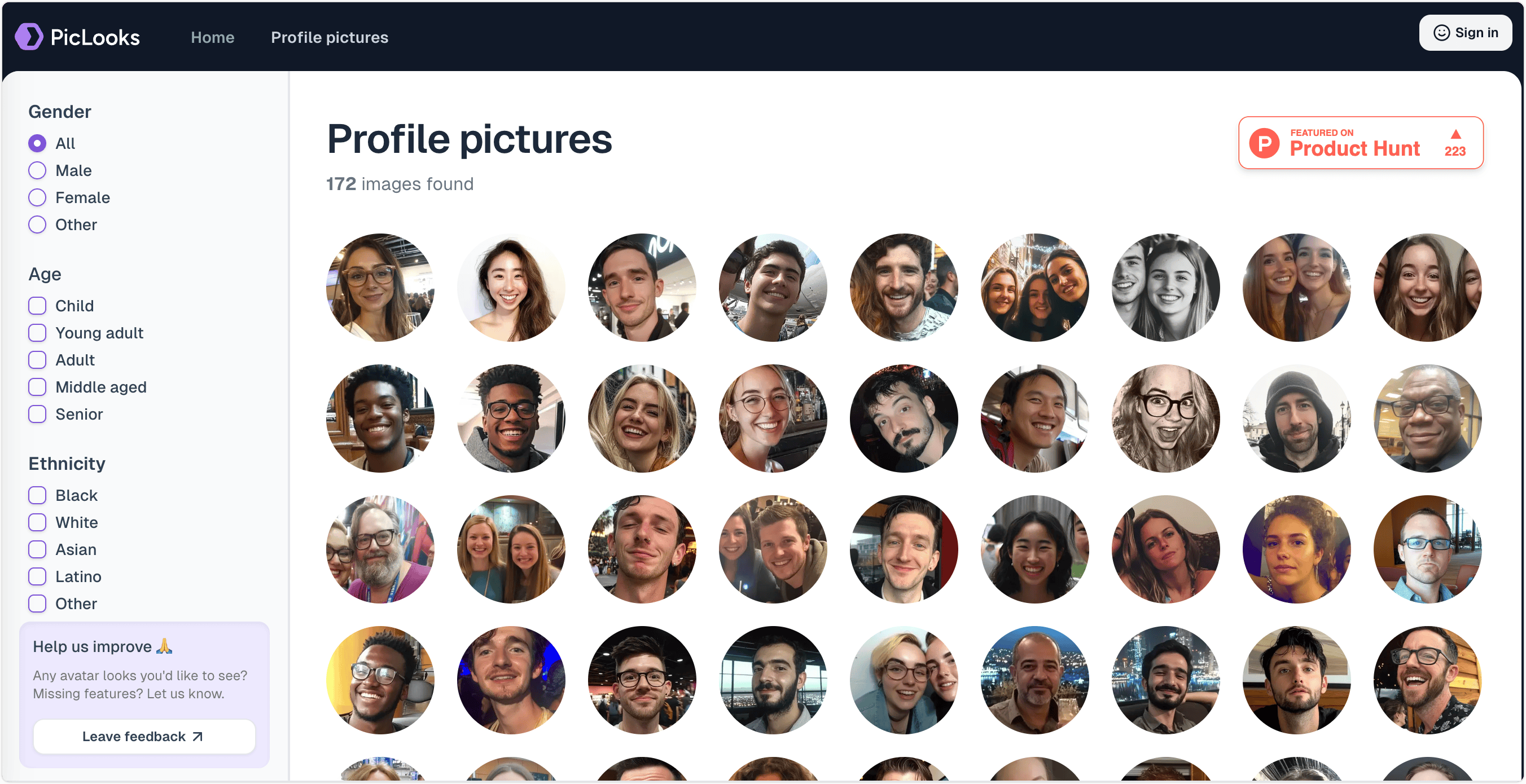
Task: Check the Black ethnicity checkbox
Action: (37, 495)
